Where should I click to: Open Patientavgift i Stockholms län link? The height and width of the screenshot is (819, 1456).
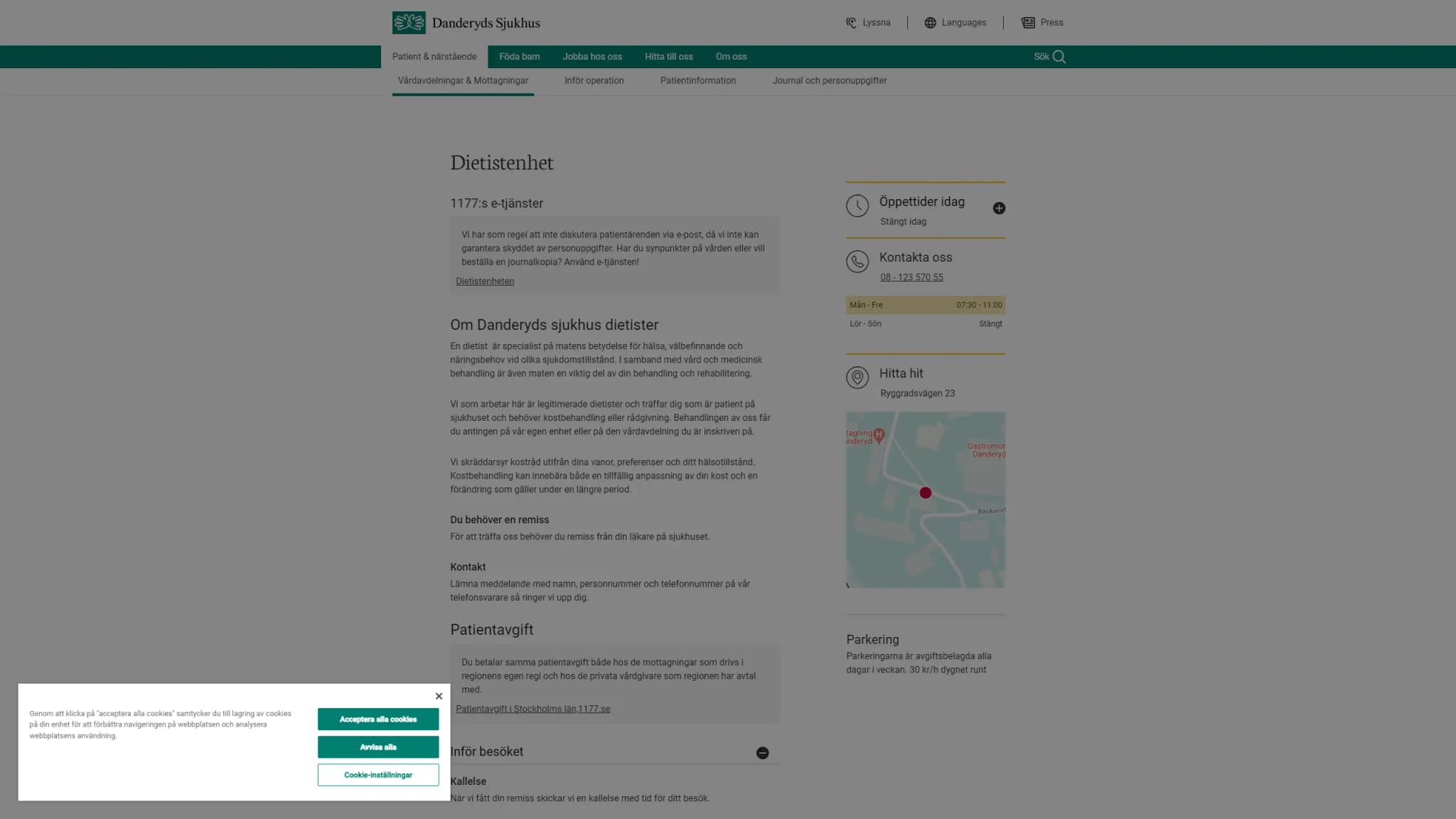tap(532, 709)
